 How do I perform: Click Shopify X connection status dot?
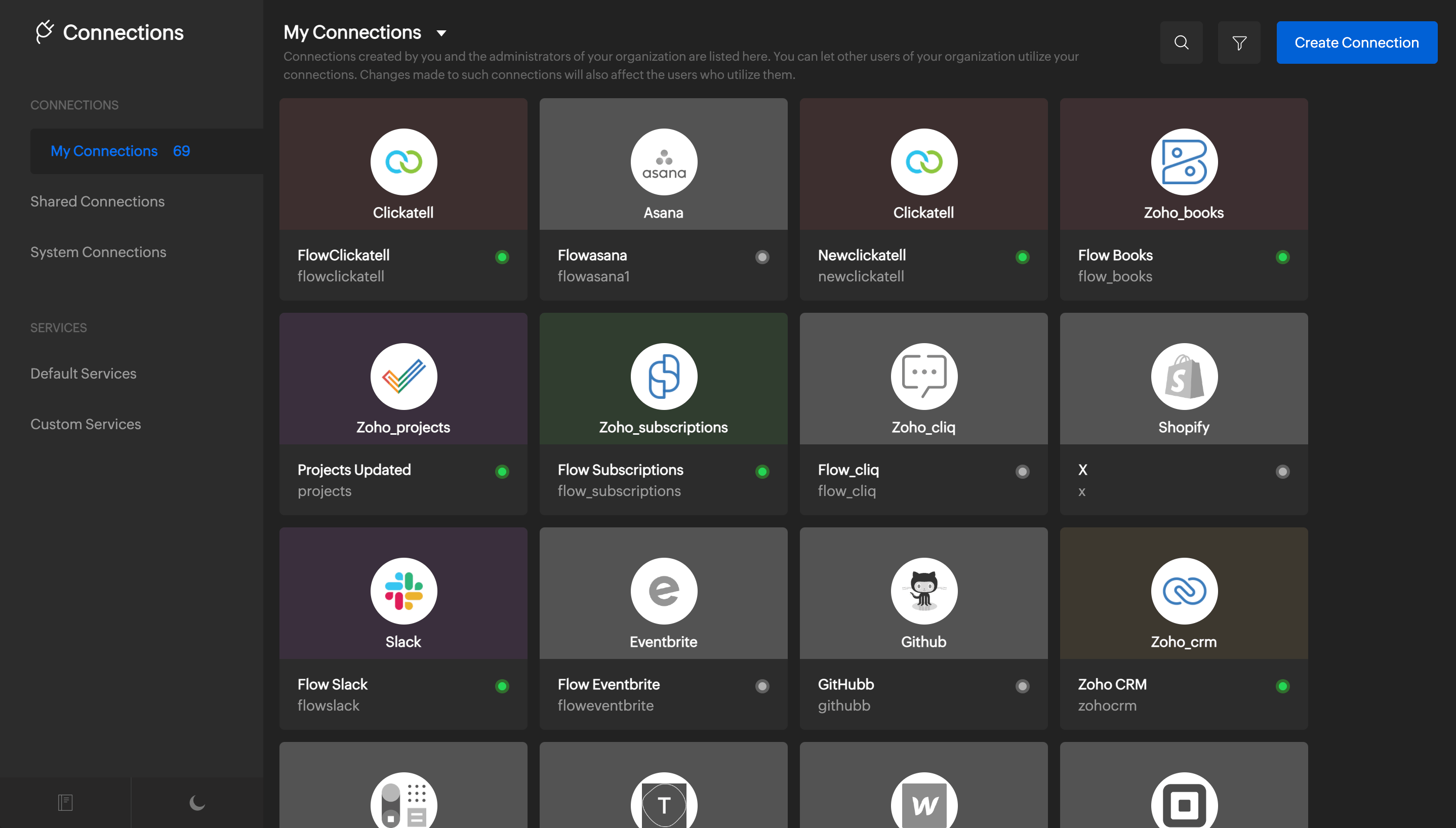pyautogui.click(x=1282, y=471)
